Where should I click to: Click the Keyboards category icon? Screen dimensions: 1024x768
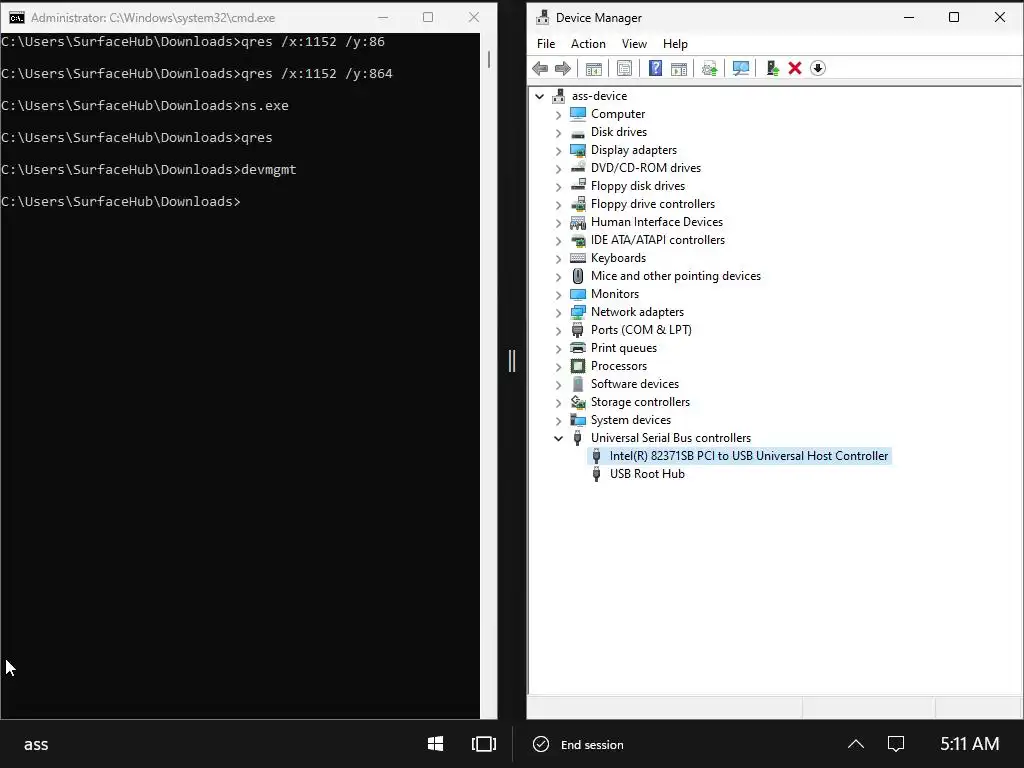pos(578,258)
